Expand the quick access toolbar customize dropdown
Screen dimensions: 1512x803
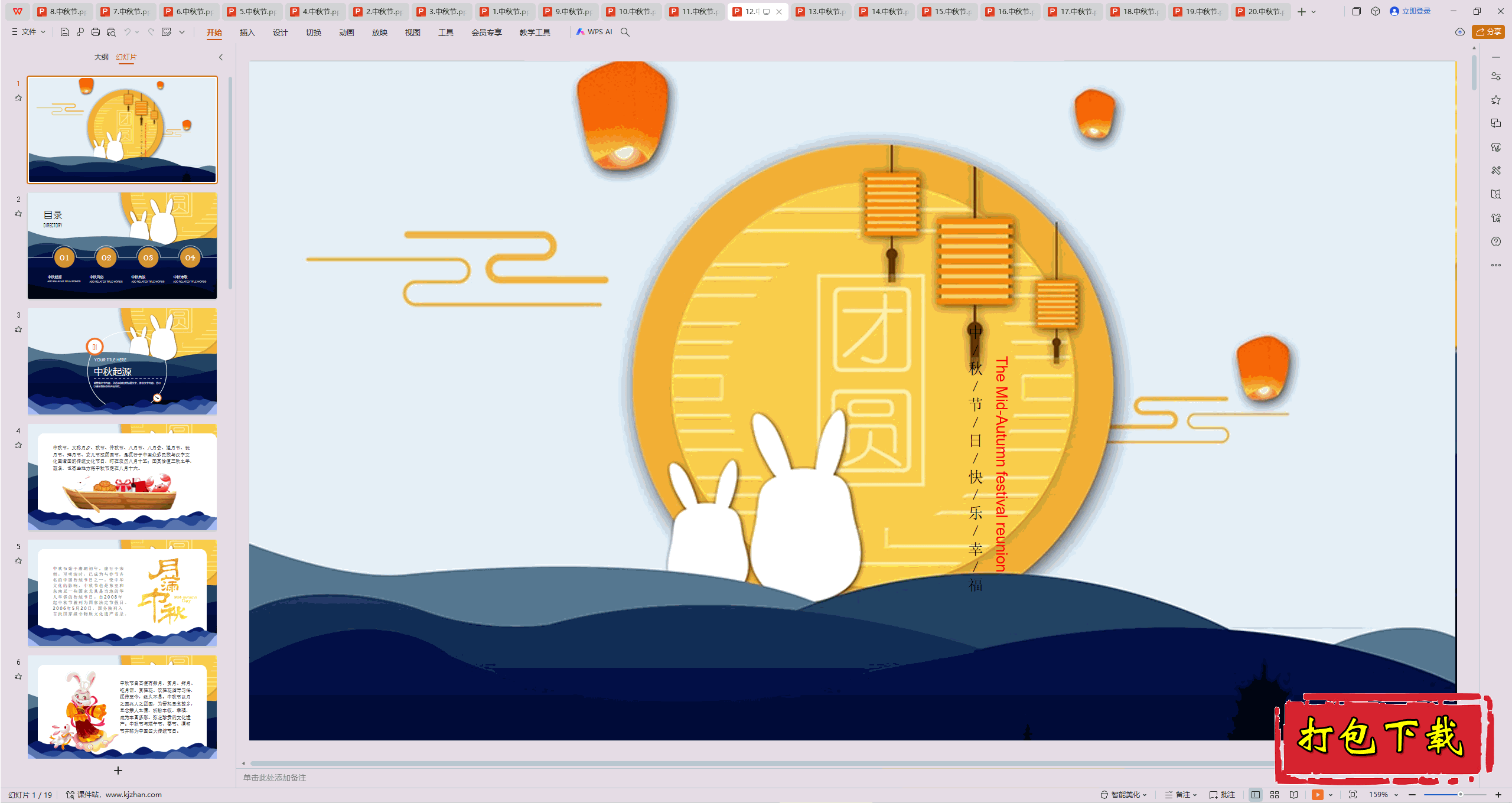(x=182, y=32)
